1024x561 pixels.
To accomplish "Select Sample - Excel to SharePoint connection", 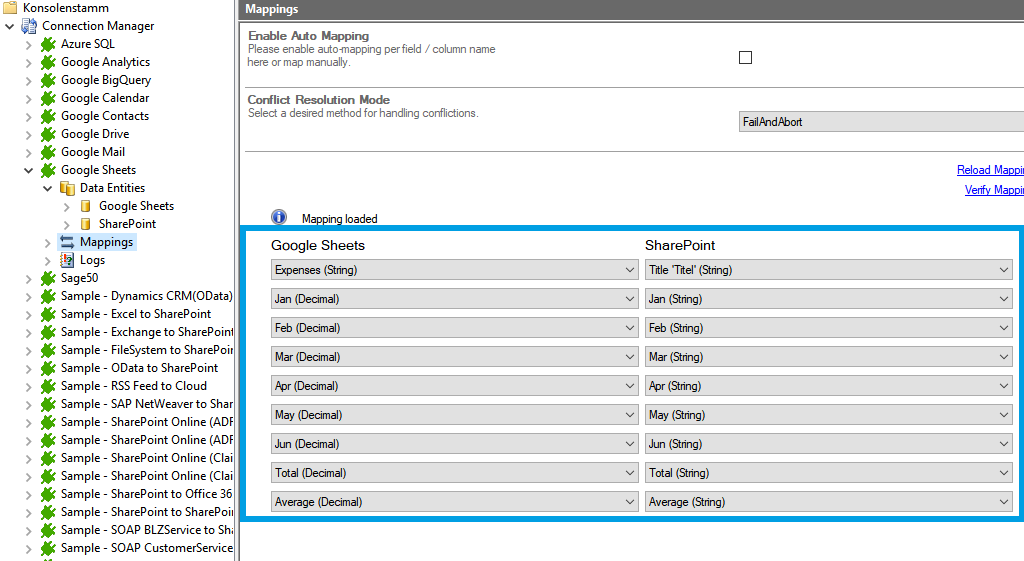I will [135, 314].
